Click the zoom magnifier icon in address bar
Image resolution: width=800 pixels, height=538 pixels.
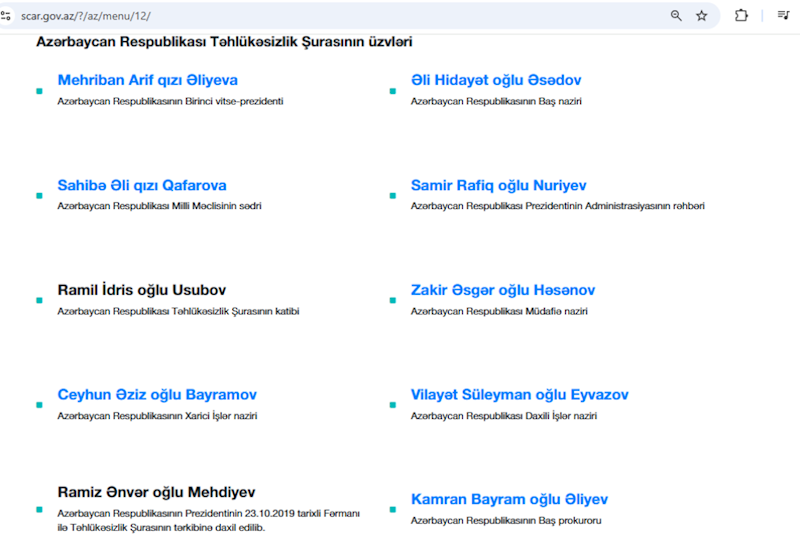pyautogui.click(x=676, y=16)
